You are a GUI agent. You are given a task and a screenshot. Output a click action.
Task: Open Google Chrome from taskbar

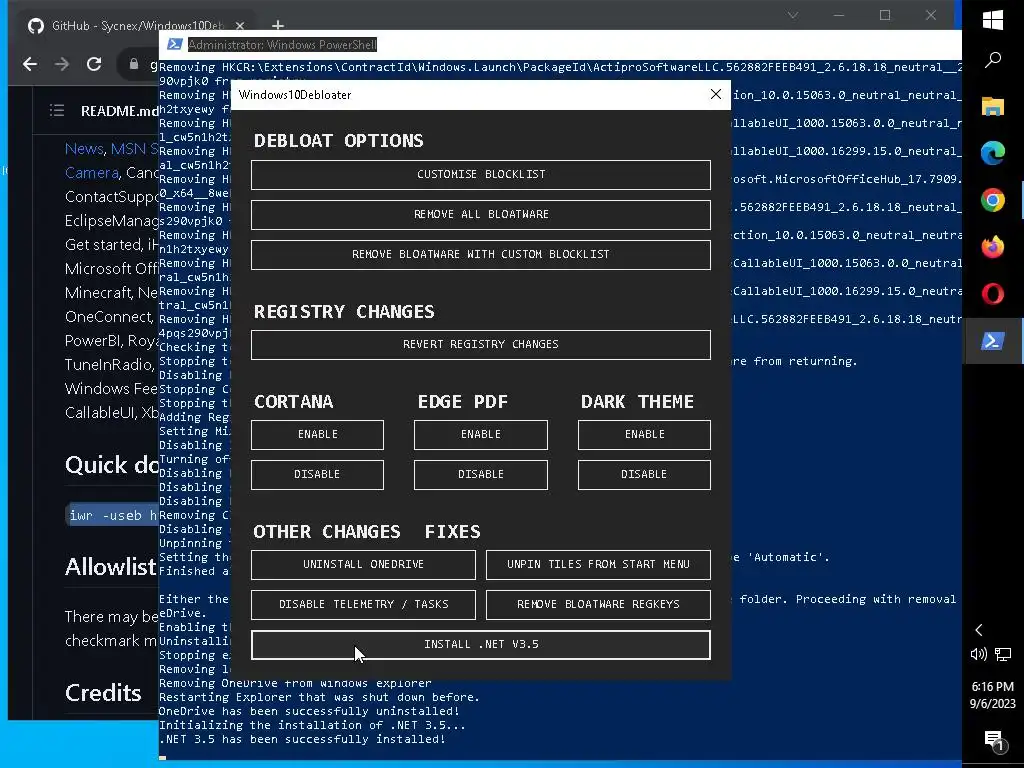(993, 200)
